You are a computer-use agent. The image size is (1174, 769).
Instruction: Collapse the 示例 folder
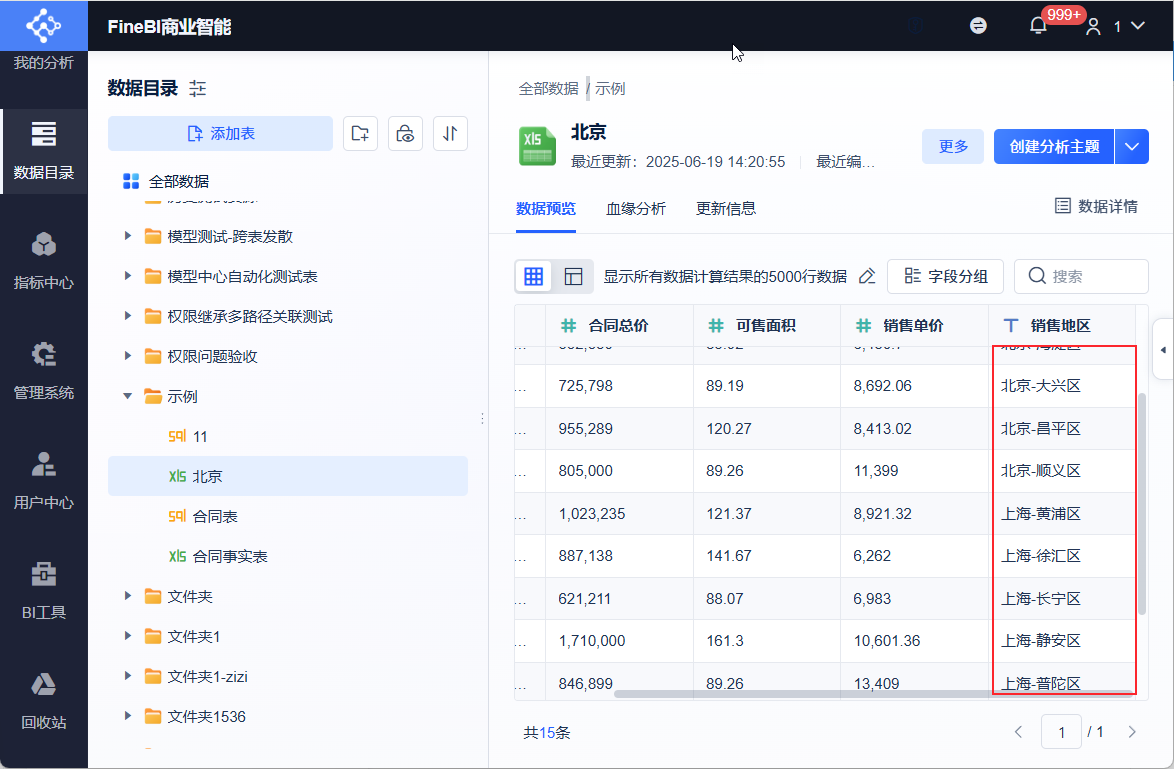128,396
